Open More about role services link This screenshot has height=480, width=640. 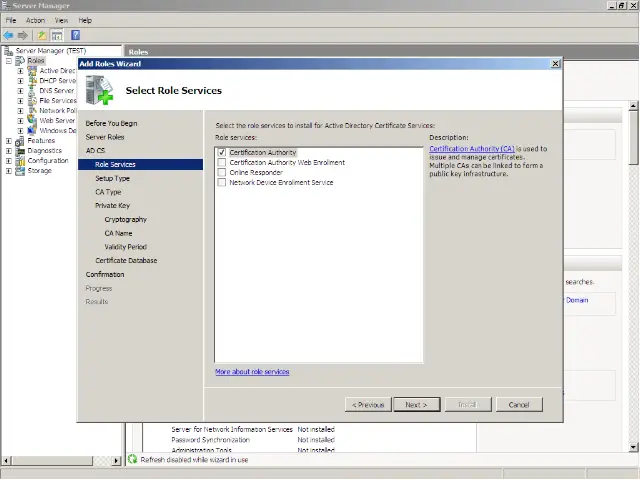[252, 372]
